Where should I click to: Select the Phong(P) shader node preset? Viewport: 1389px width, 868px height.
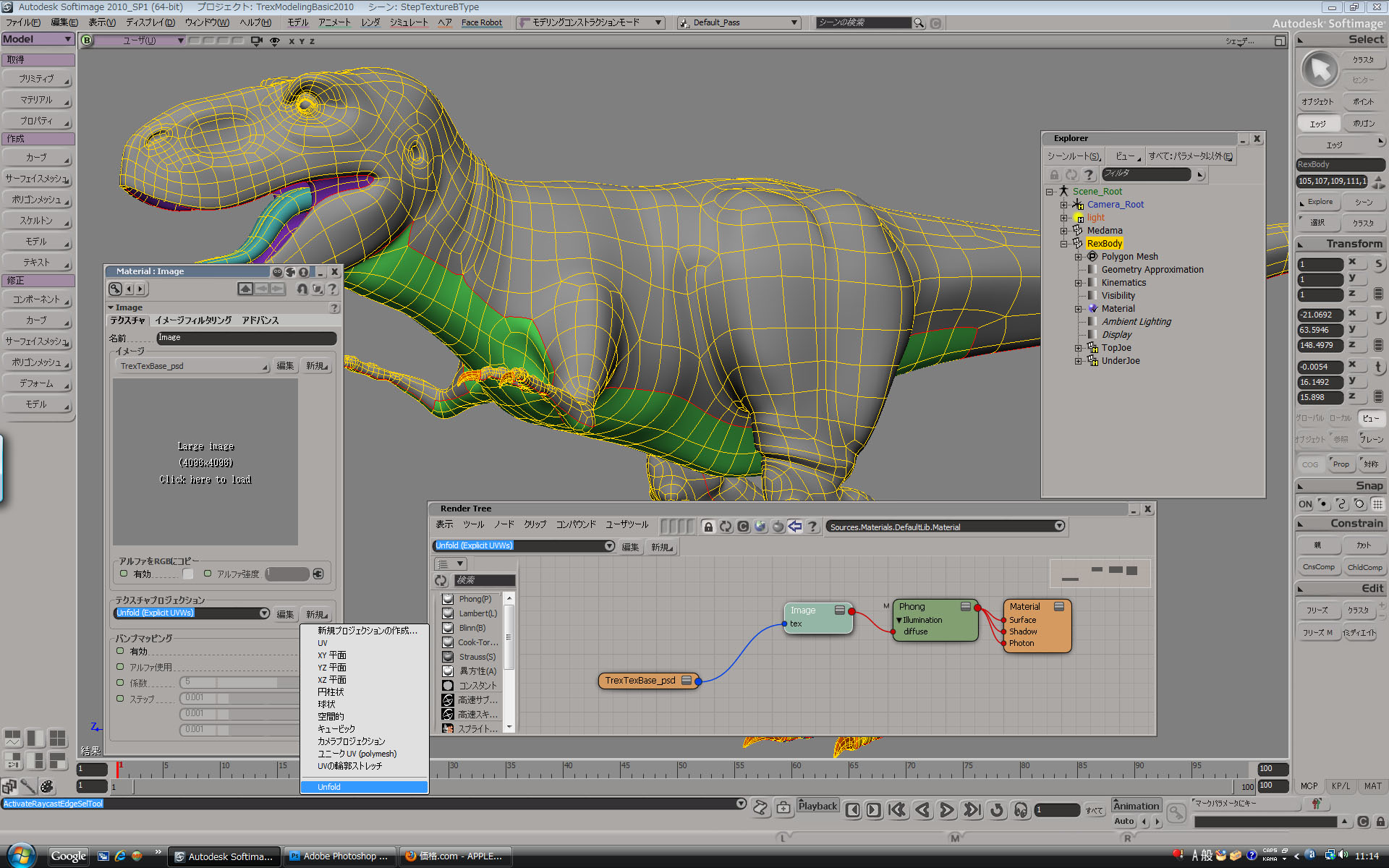click(476, 598)
